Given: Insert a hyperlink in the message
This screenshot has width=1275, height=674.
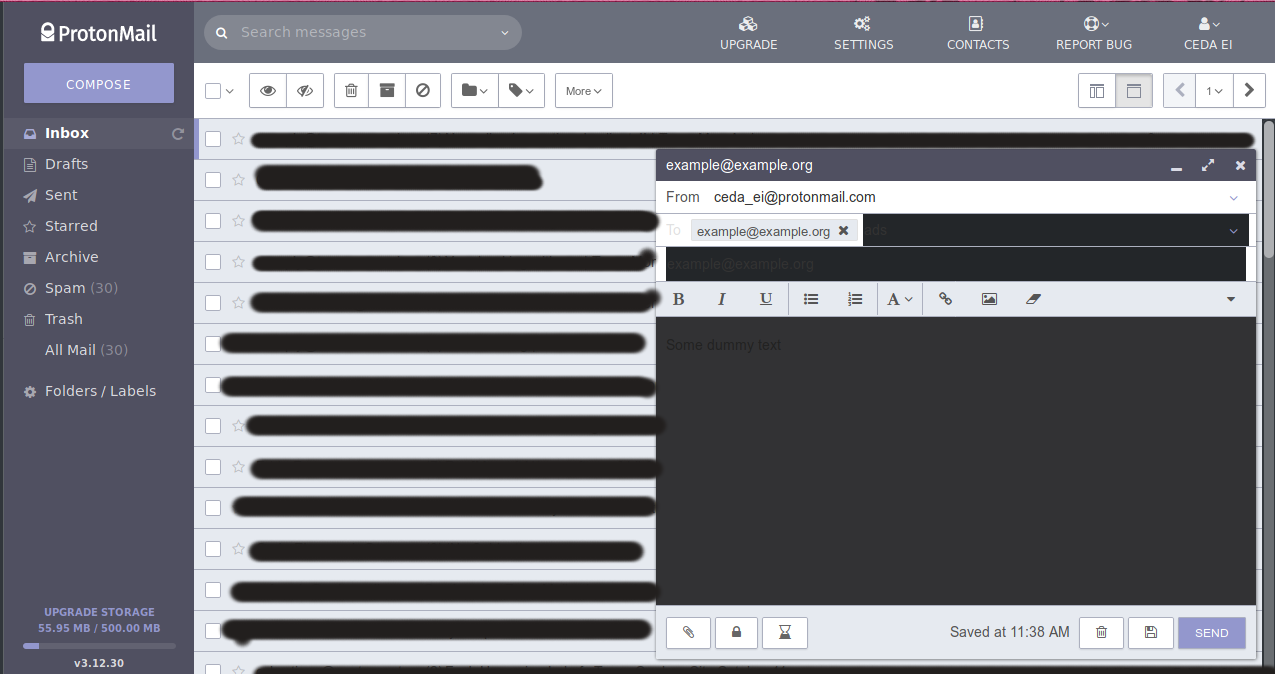Looking at the screenshot, I should 945,299.
